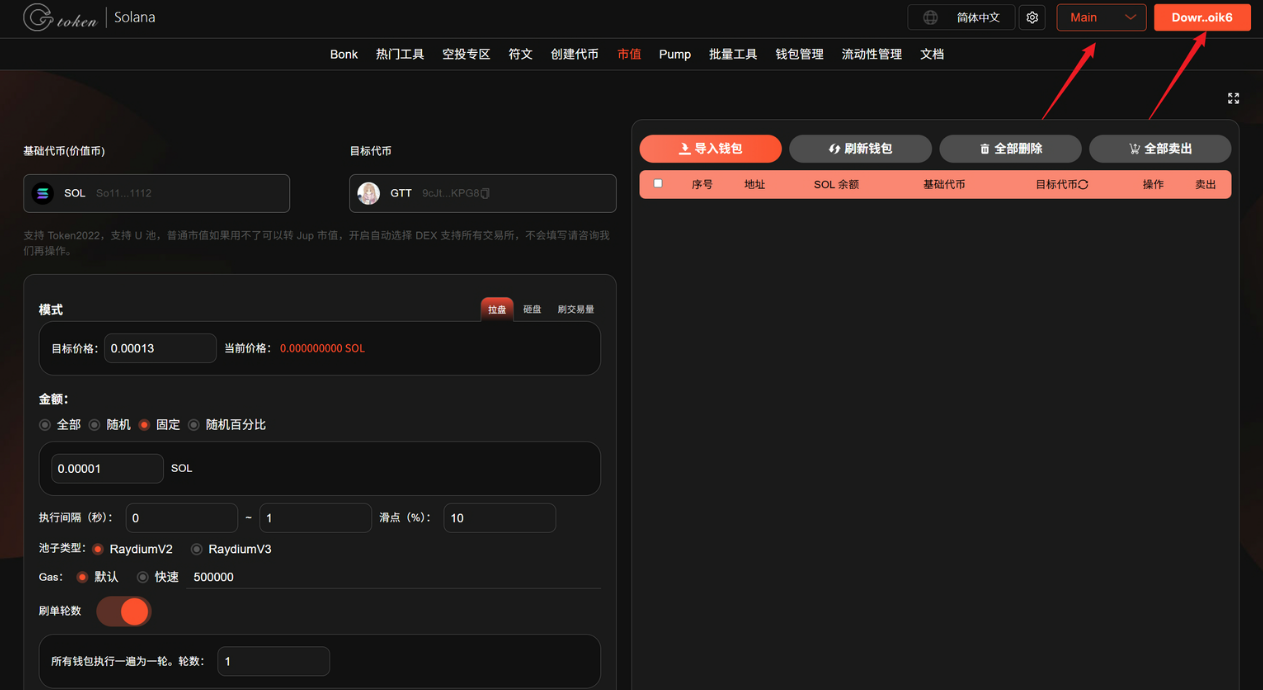Click the 滑点 slippage input
Image resolution: width=1263 pixels, height=690 pixels.
(499, 518)
